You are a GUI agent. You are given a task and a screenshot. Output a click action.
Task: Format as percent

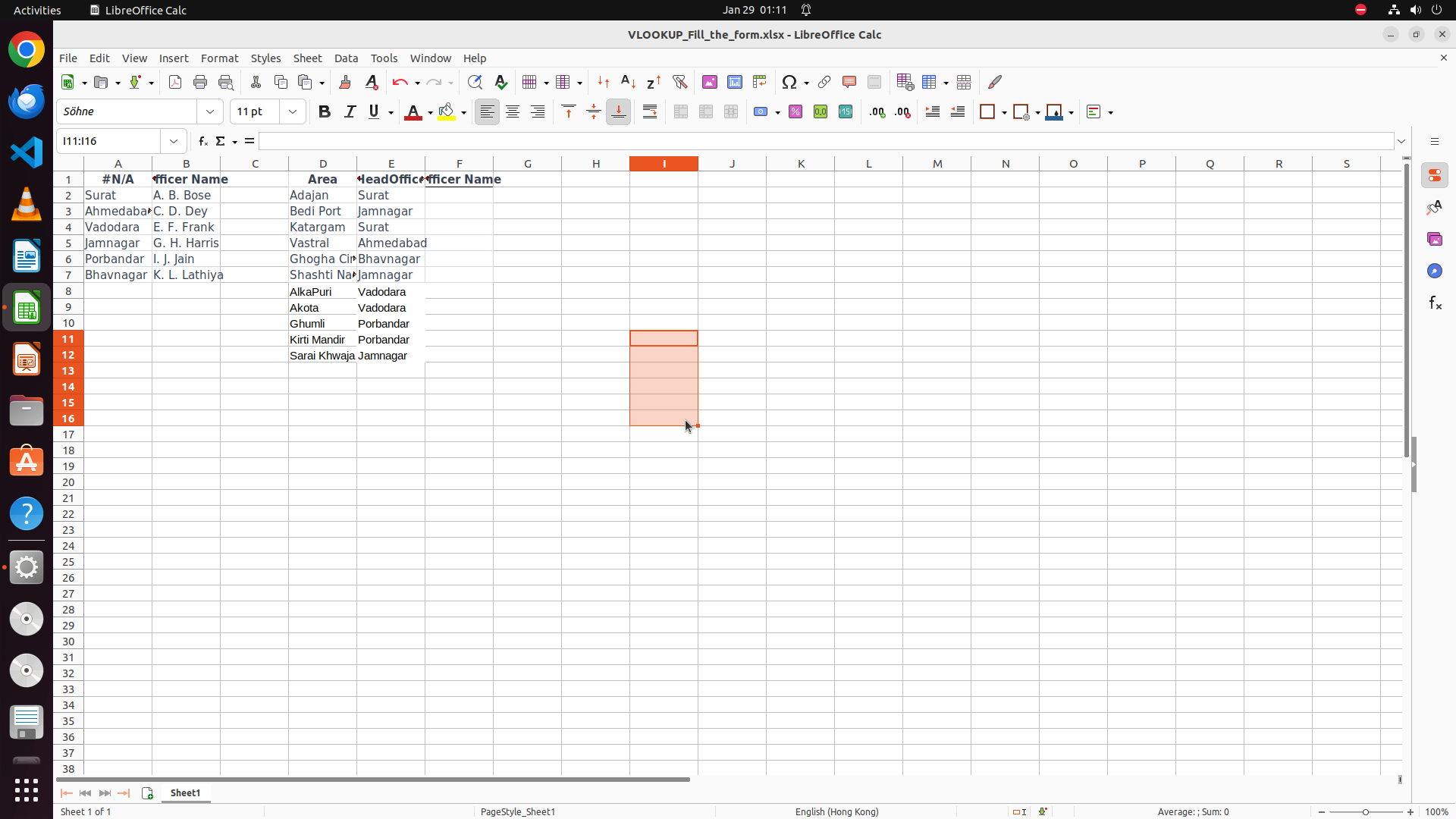click(x=795, y=111)
